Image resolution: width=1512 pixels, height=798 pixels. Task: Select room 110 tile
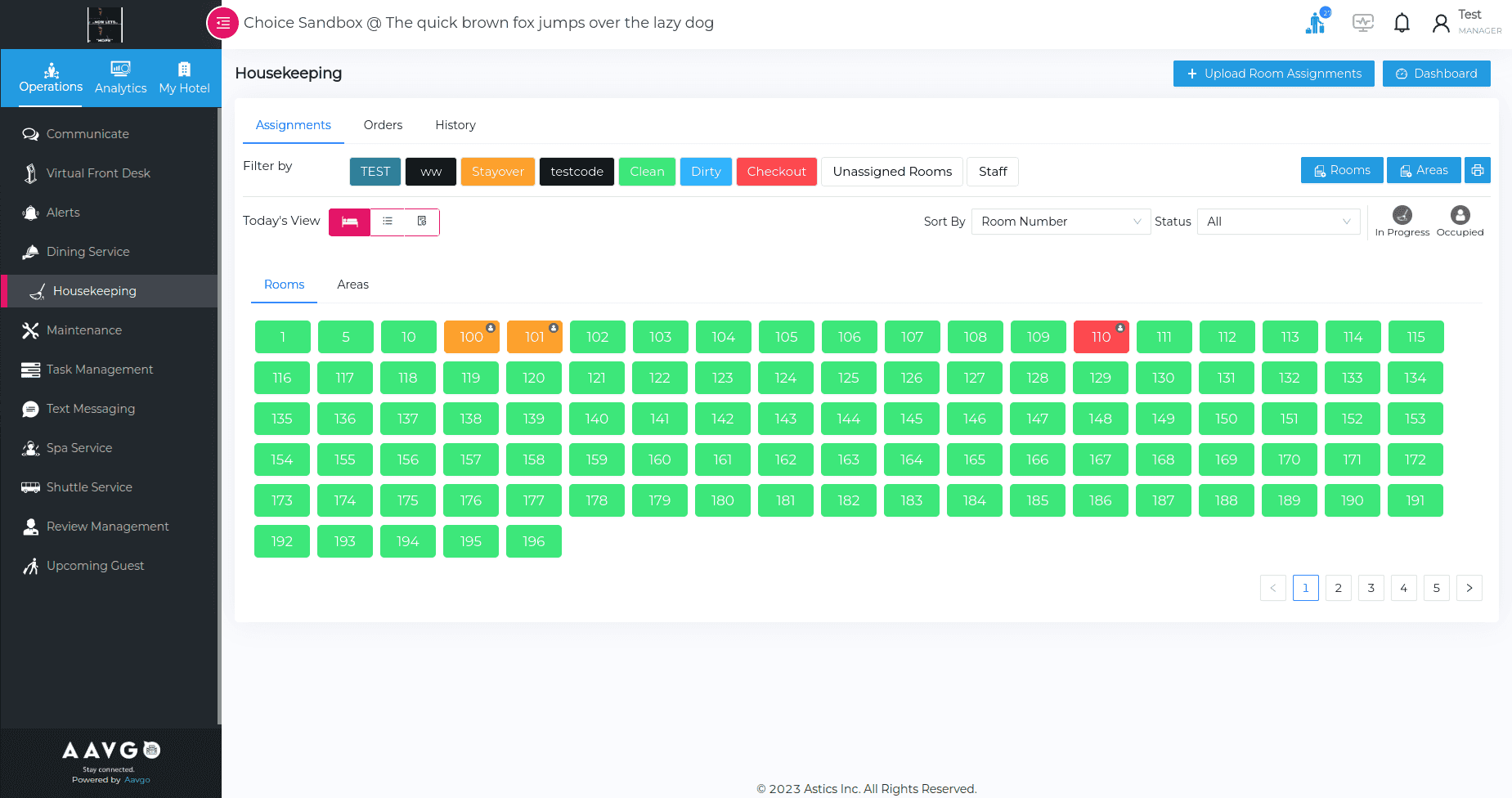[1101, 337]
